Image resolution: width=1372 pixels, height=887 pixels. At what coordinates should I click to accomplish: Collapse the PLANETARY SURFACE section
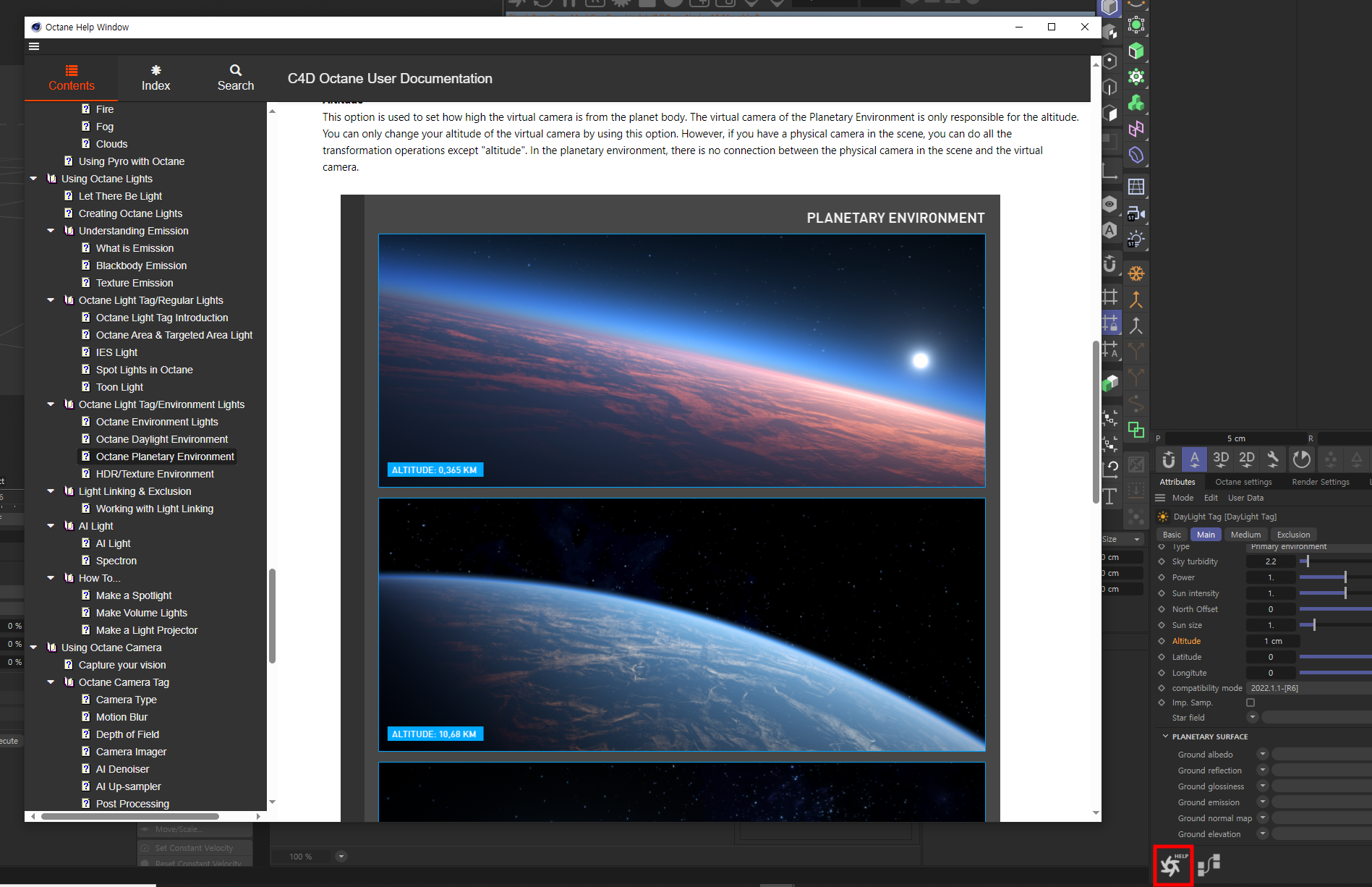point(1165,737)
